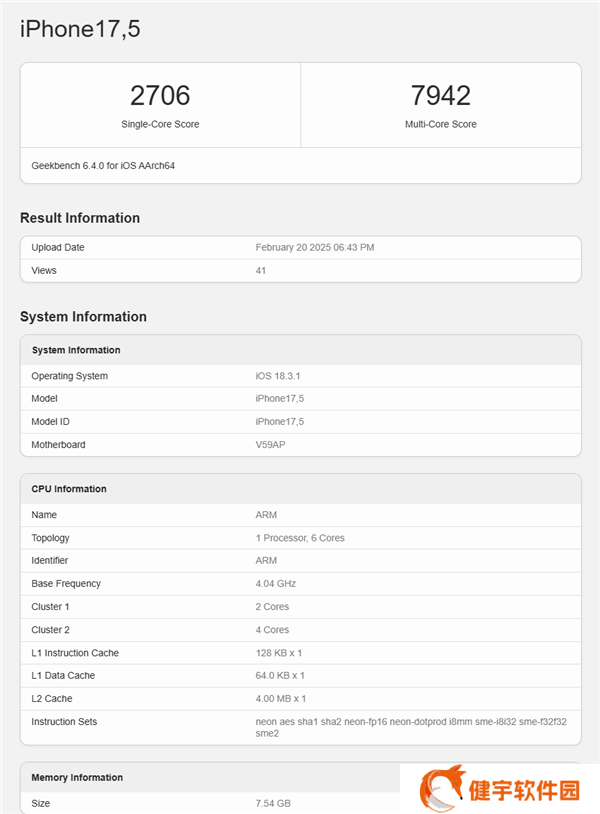Click the Operating System label
This screenshot has height=814, width=600.
pyautogui.click(x=70, y=376)
